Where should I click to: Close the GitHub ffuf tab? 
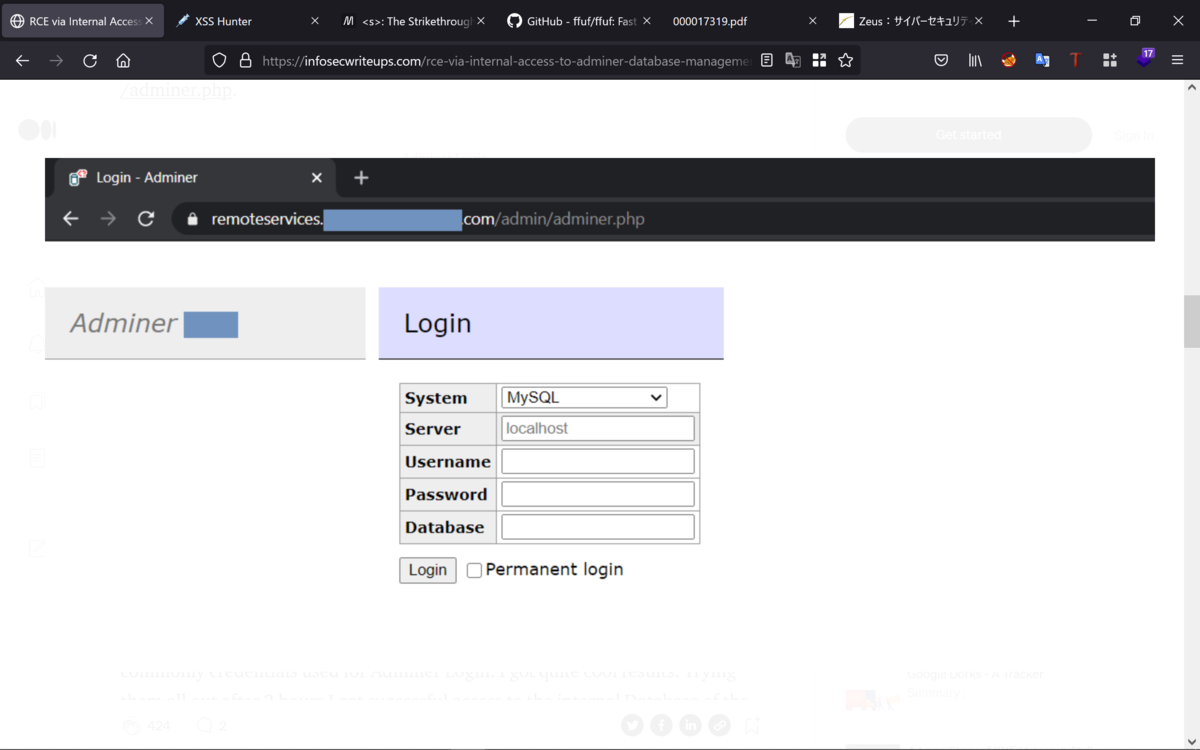[647, 21]
